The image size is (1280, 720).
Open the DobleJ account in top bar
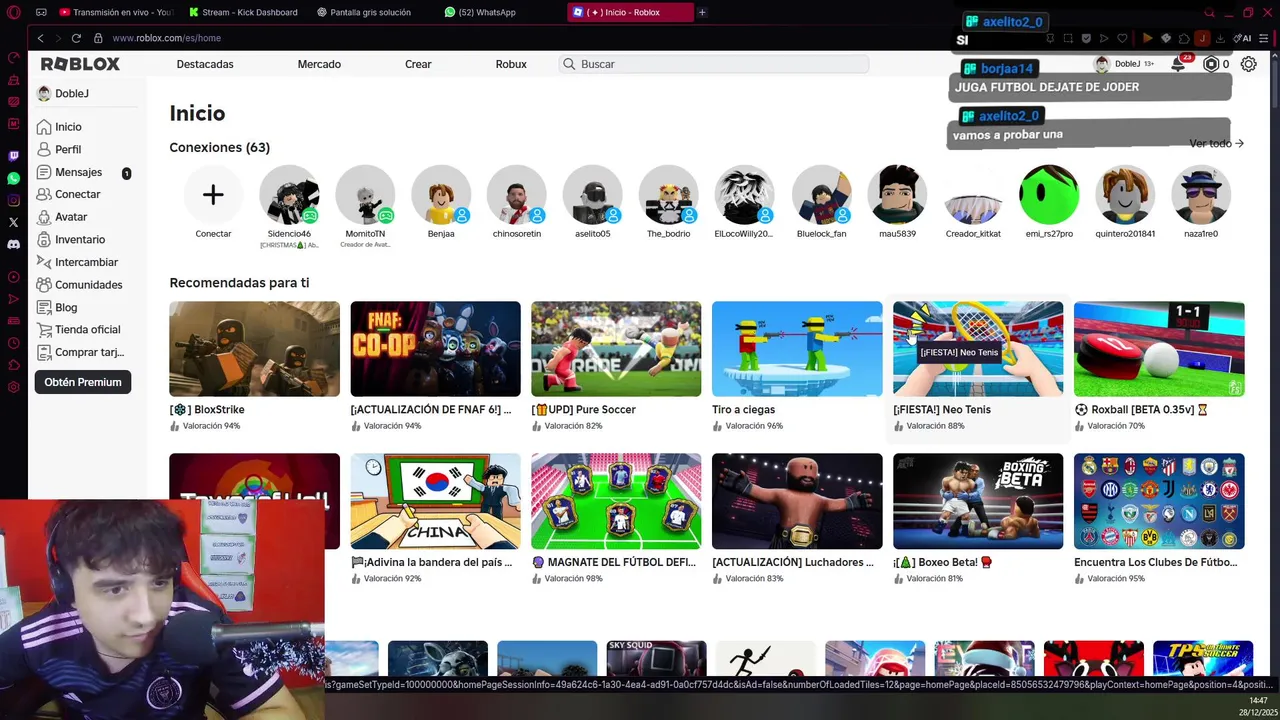coord(1124,64)
